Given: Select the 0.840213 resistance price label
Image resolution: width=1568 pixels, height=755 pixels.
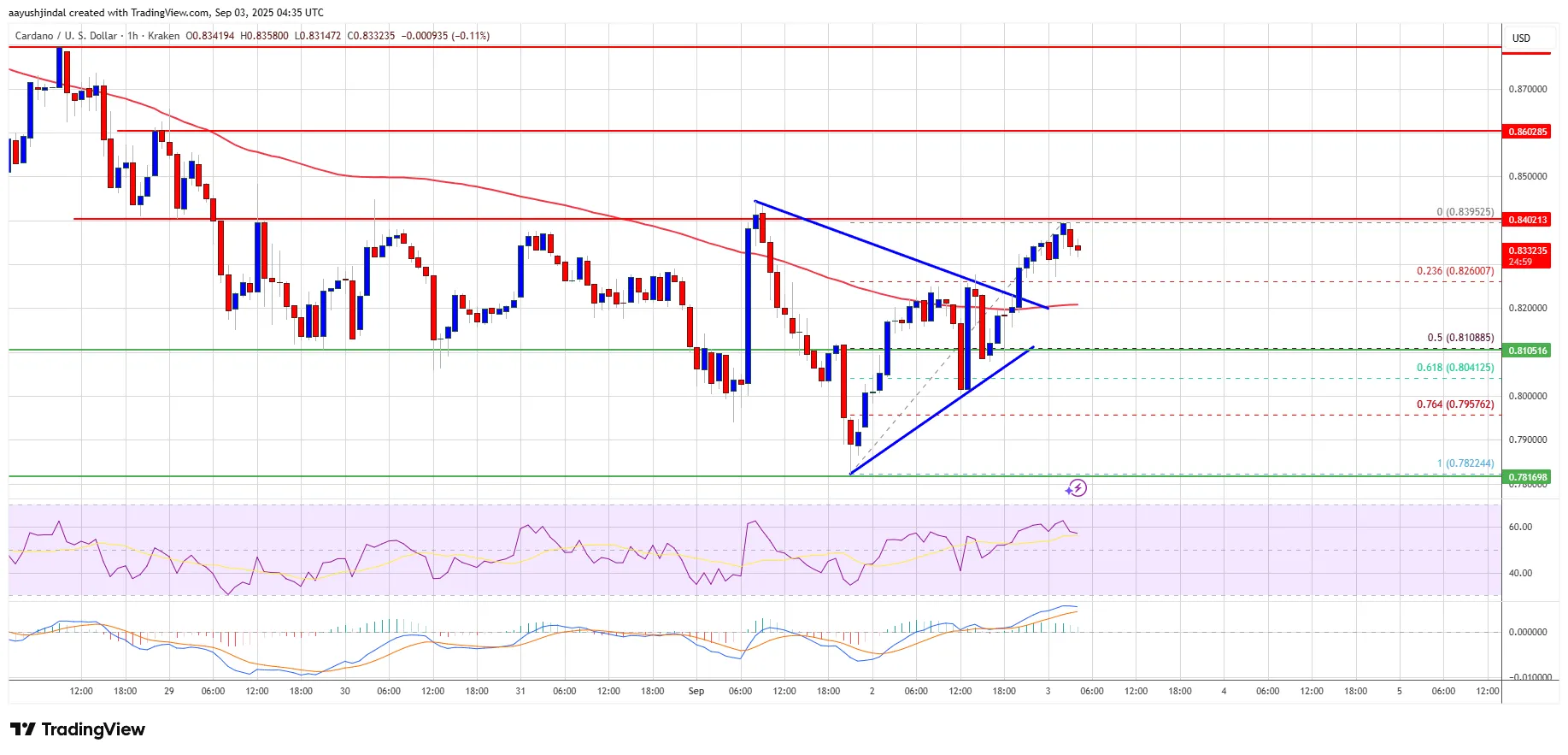Looking at the screenshot, I should [1527, 220].
